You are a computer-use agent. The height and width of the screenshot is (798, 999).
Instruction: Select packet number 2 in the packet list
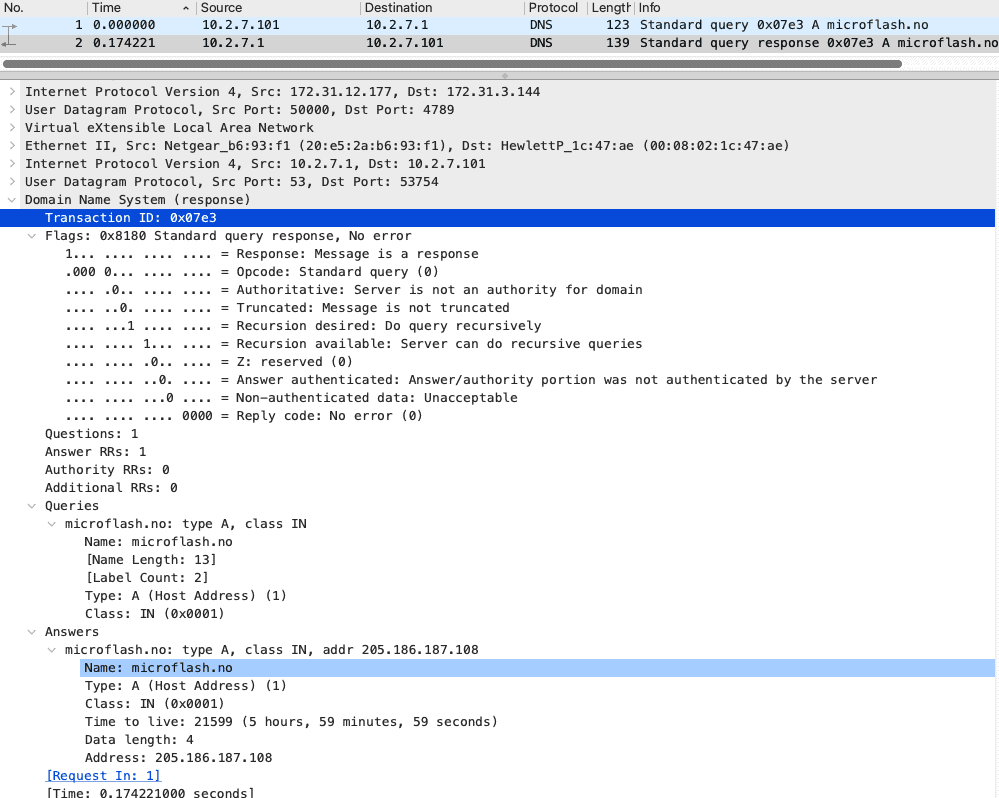click(300, 42)
